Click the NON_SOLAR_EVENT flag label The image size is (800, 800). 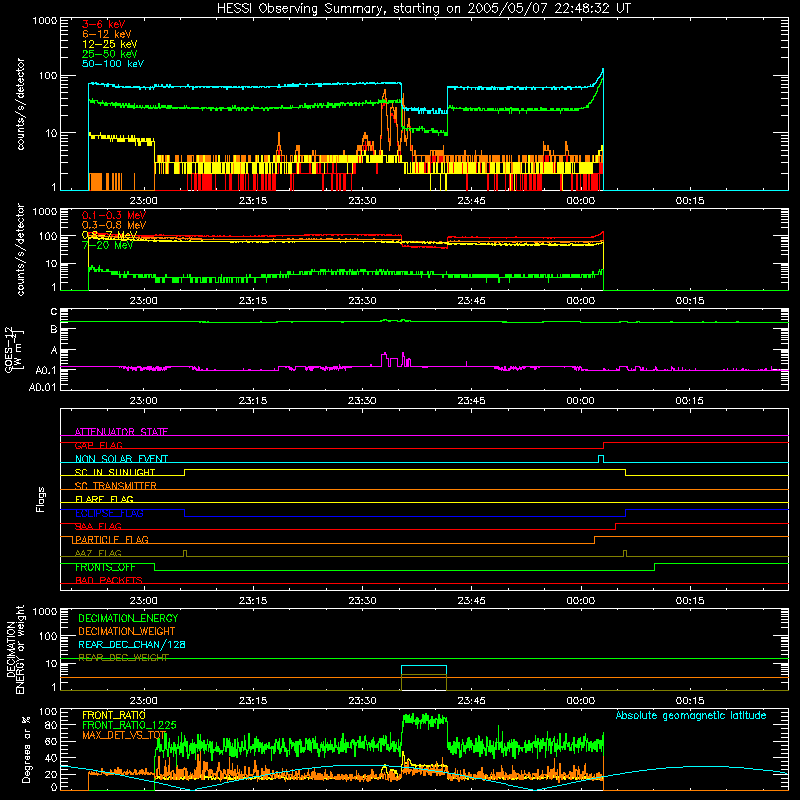pos(121,459)
